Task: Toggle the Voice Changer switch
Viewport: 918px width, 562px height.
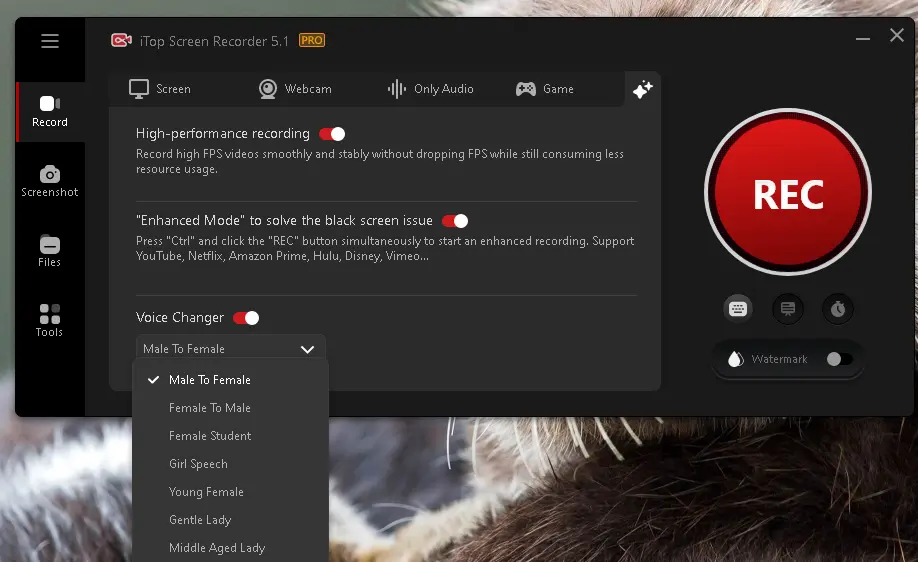Action: click(246, 318)
